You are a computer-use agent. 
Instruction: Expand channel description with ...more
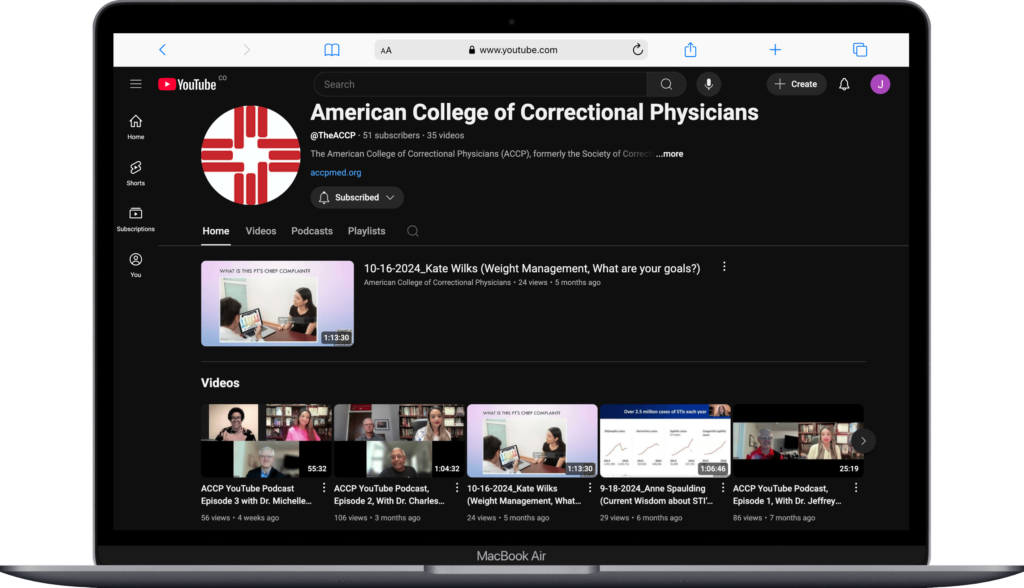669,154
